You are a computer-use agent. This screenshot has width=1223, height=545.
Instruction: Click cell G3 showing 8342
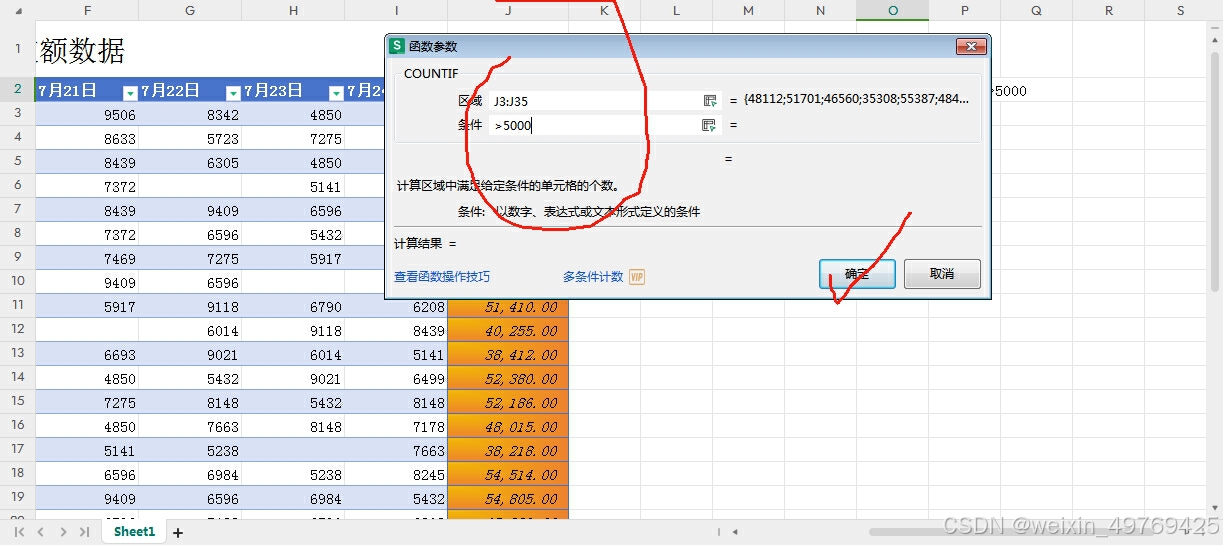(190, 115)
